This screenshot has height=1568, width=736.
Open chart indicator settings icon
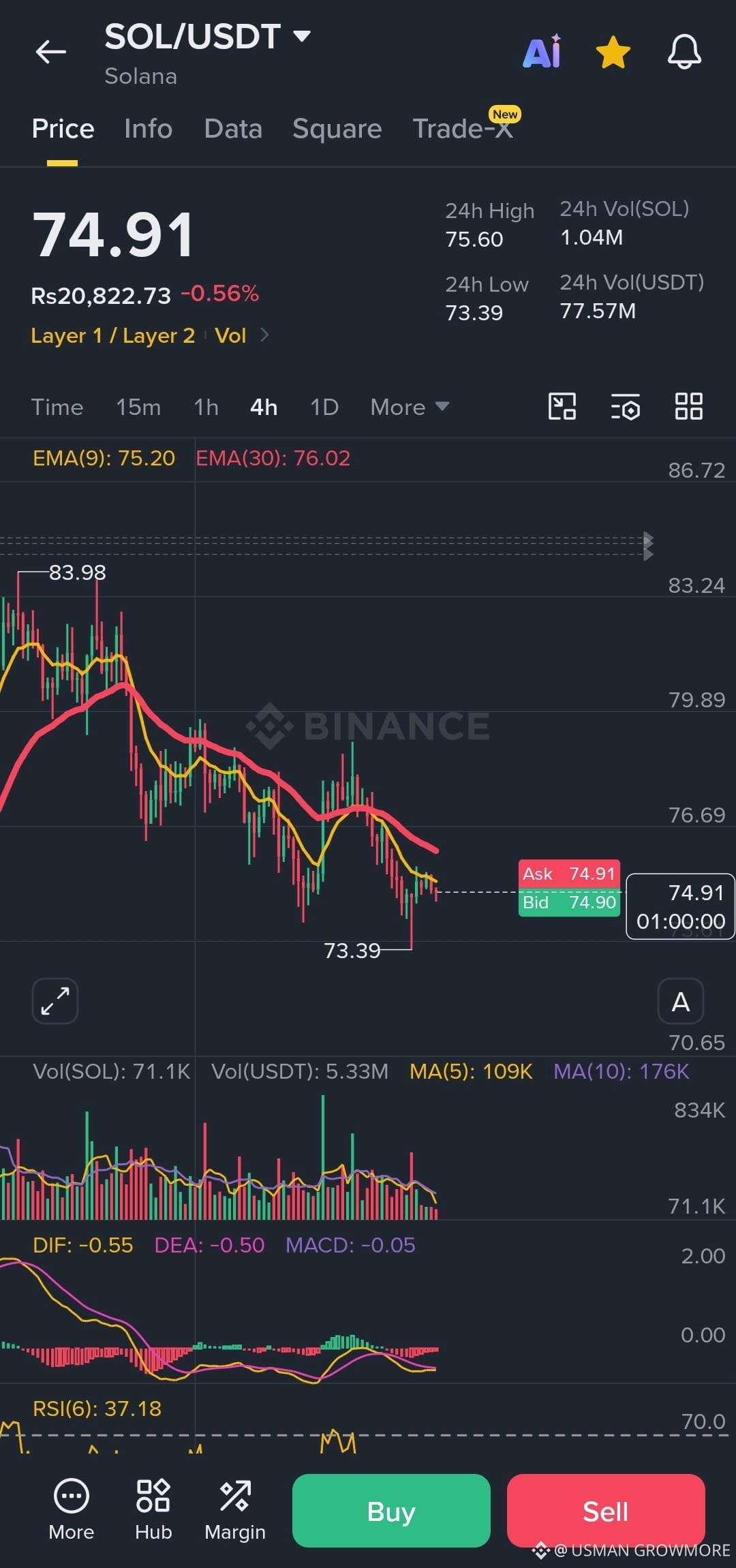pos(625,407)
